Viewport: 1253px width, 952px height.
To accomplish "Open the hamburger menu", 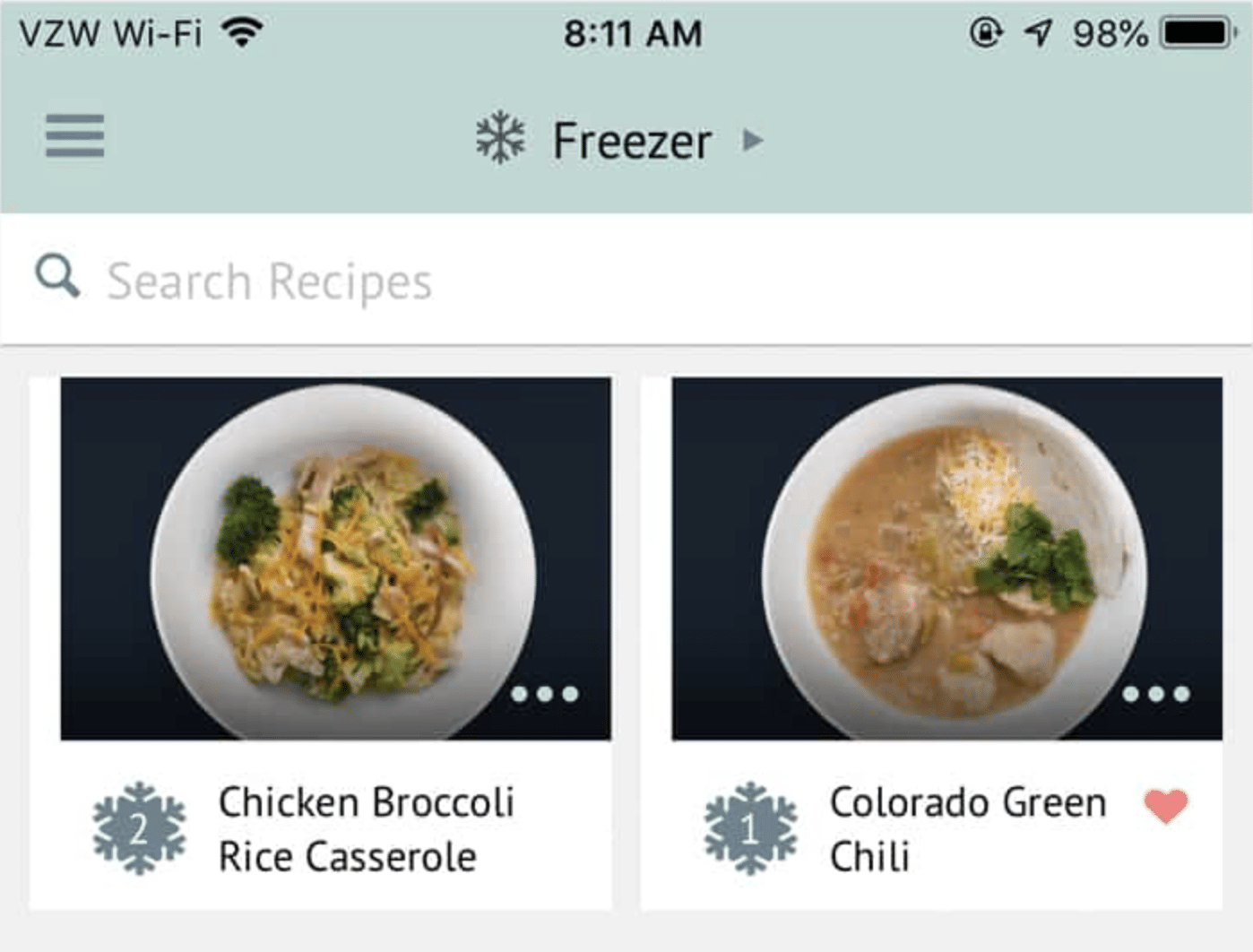I will pos(75,136).
